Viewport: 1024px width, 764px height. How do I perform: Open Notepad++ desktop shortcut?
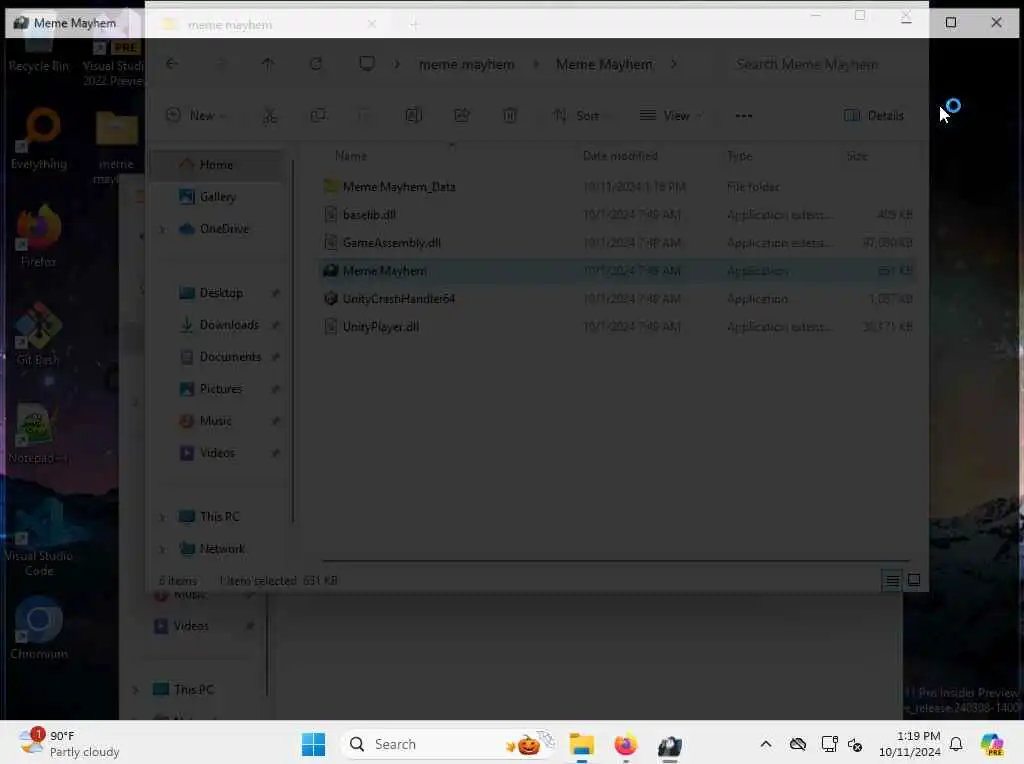[x=38, y=433]
